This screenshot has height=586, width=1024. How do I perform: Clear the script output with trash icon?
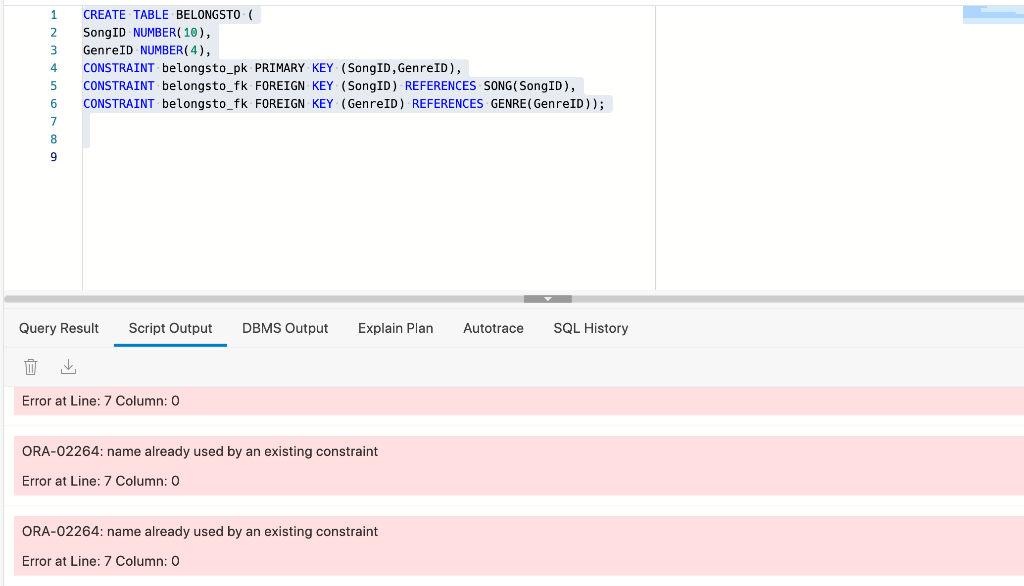(30, 366)
